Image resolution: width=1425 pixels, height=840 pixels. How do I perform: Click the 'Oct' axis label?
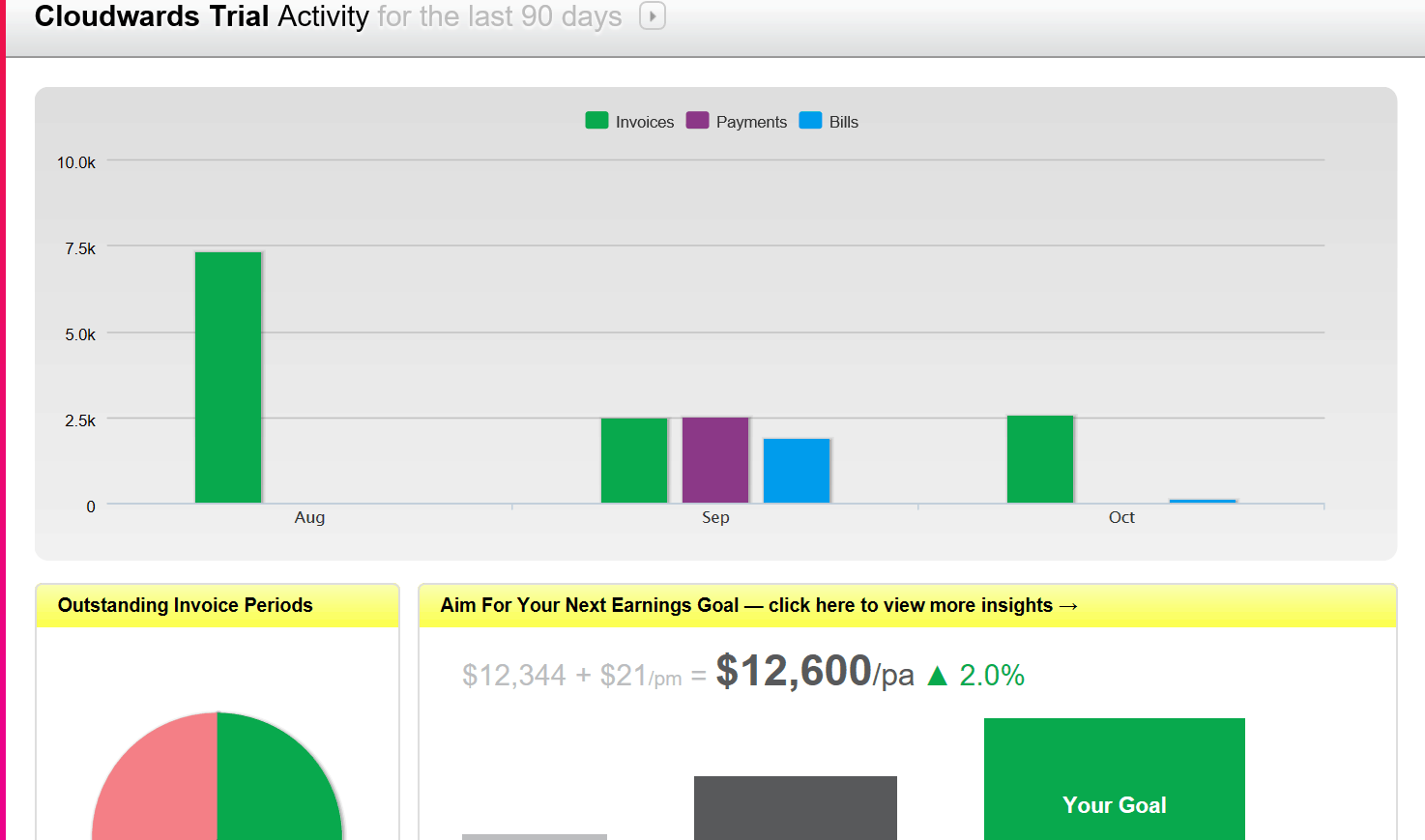tap(1121, 517)
